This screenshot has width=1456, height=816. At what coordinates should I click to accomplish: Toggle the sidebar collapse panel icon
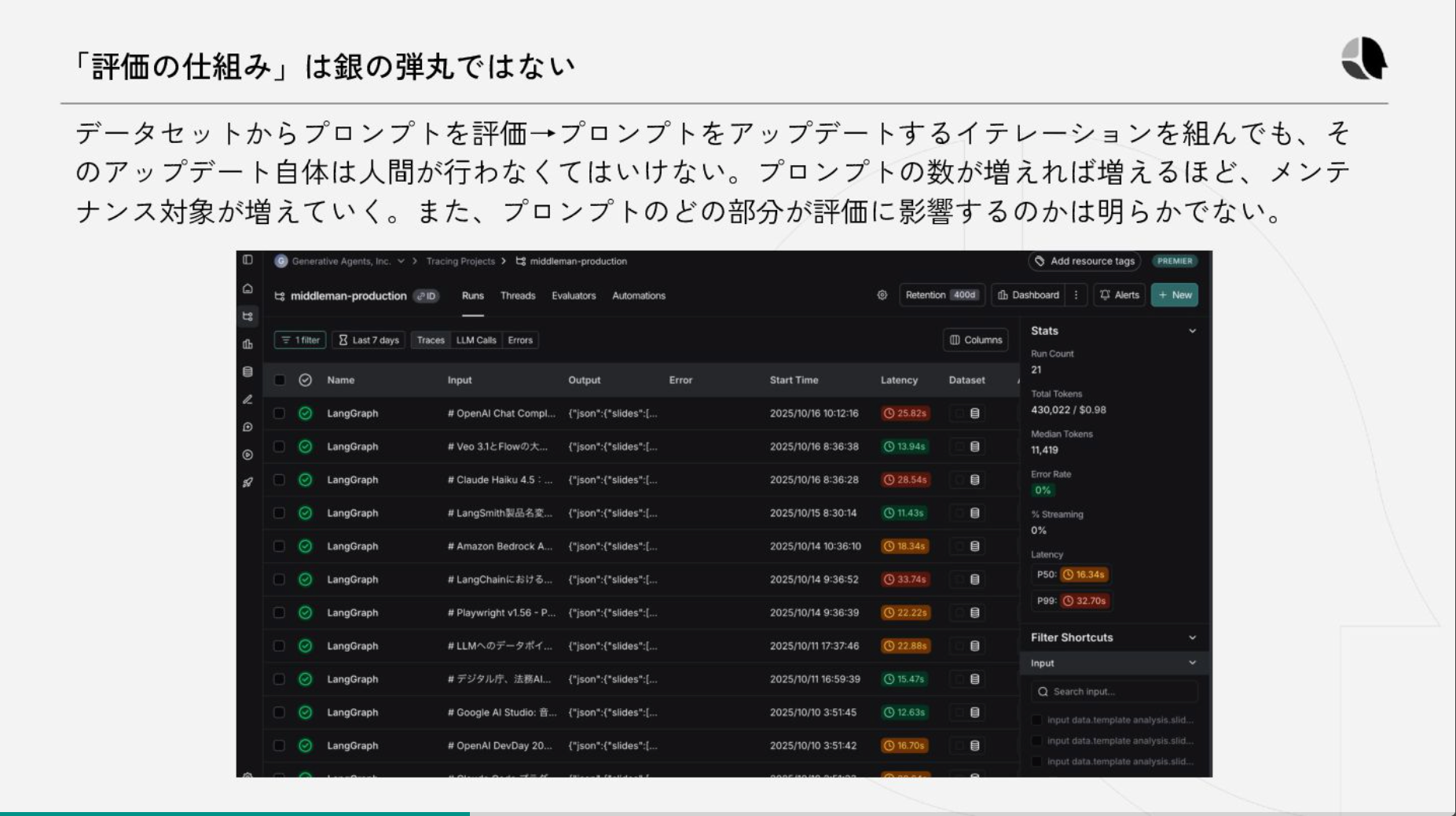pos(248,259)
